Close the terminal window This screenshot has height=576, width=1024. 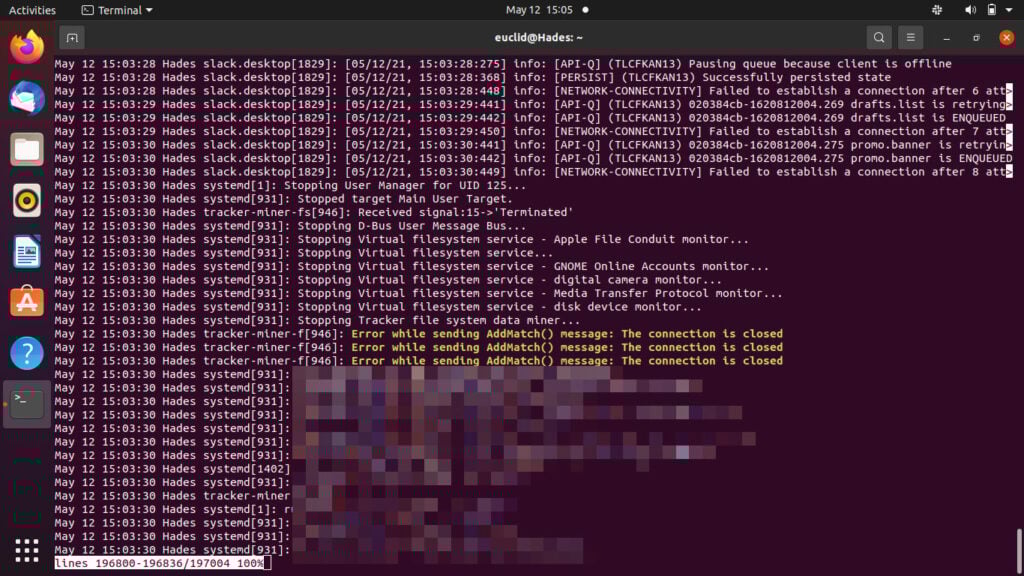[x=1006, y=38]
